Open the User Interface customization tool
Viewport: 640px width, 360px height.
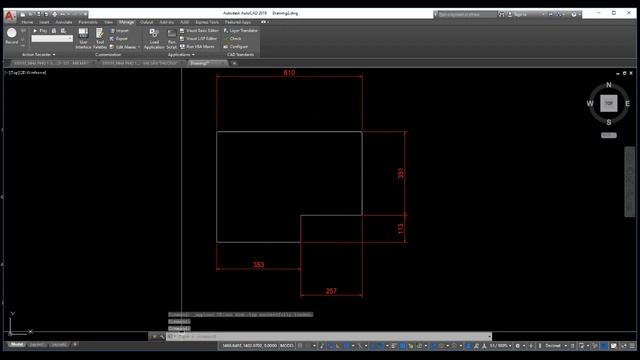click(83, 39)
